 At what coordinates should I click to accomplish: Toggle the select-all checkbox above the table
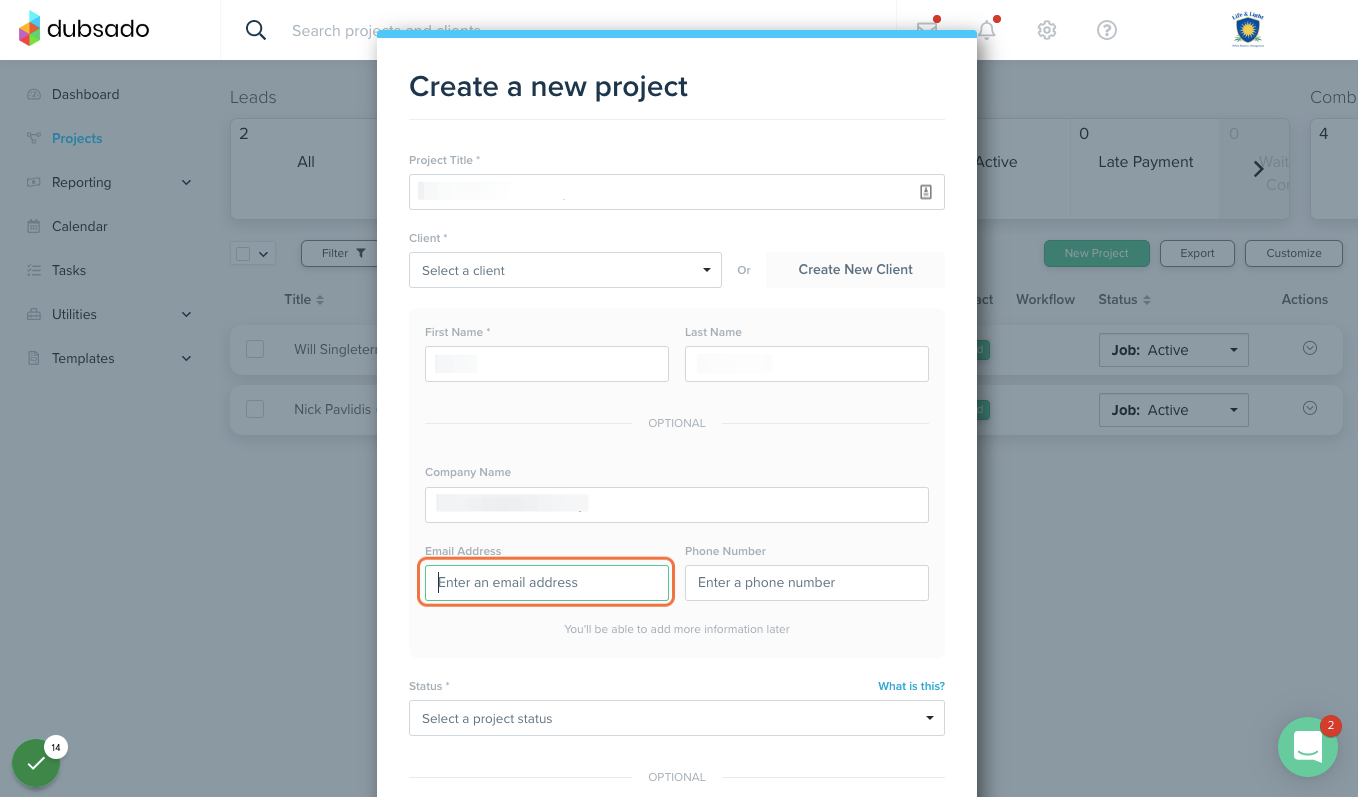[x=243, y=254]
